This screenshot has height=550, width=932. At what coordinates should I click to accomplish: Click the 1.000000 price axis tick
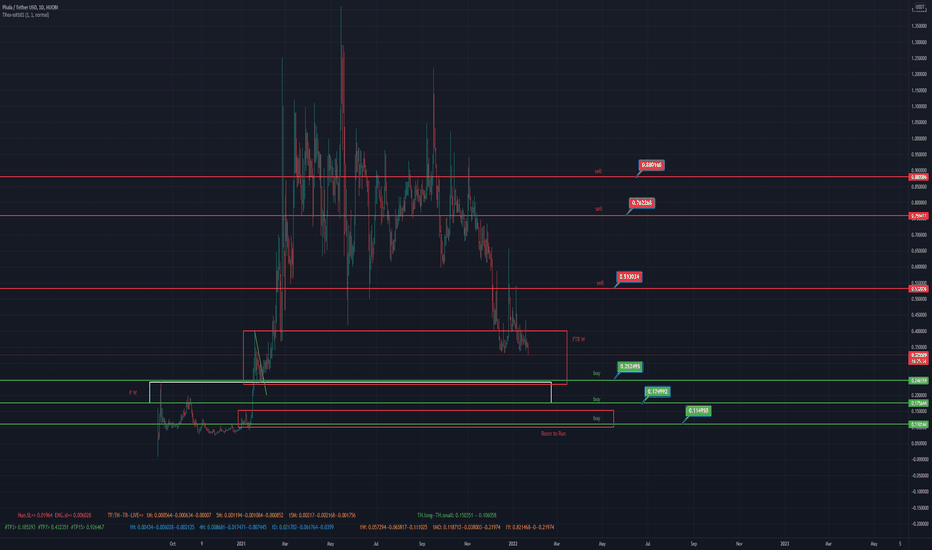(x=920, y=139)
